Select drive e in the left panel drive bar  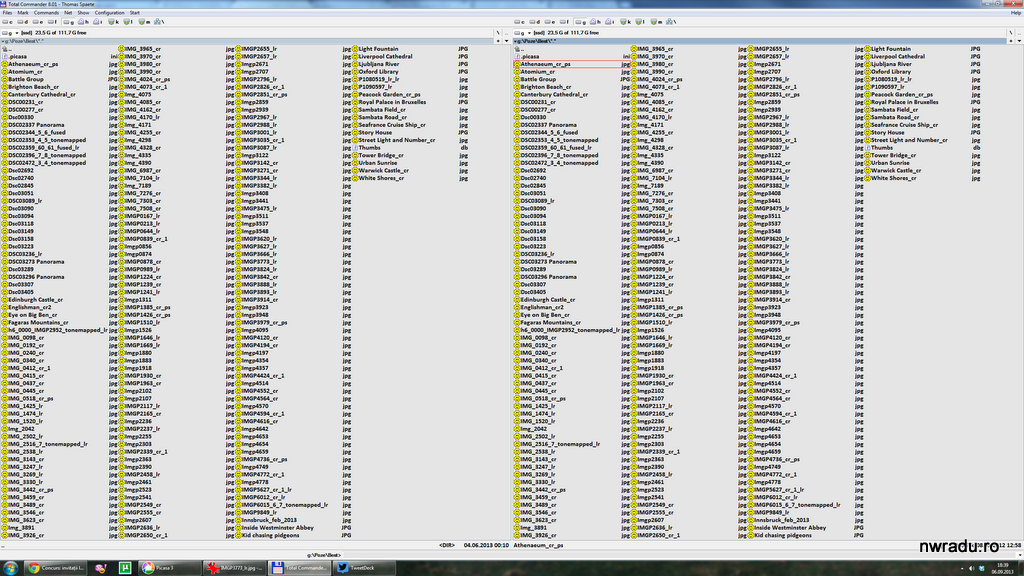click(39, 22)
